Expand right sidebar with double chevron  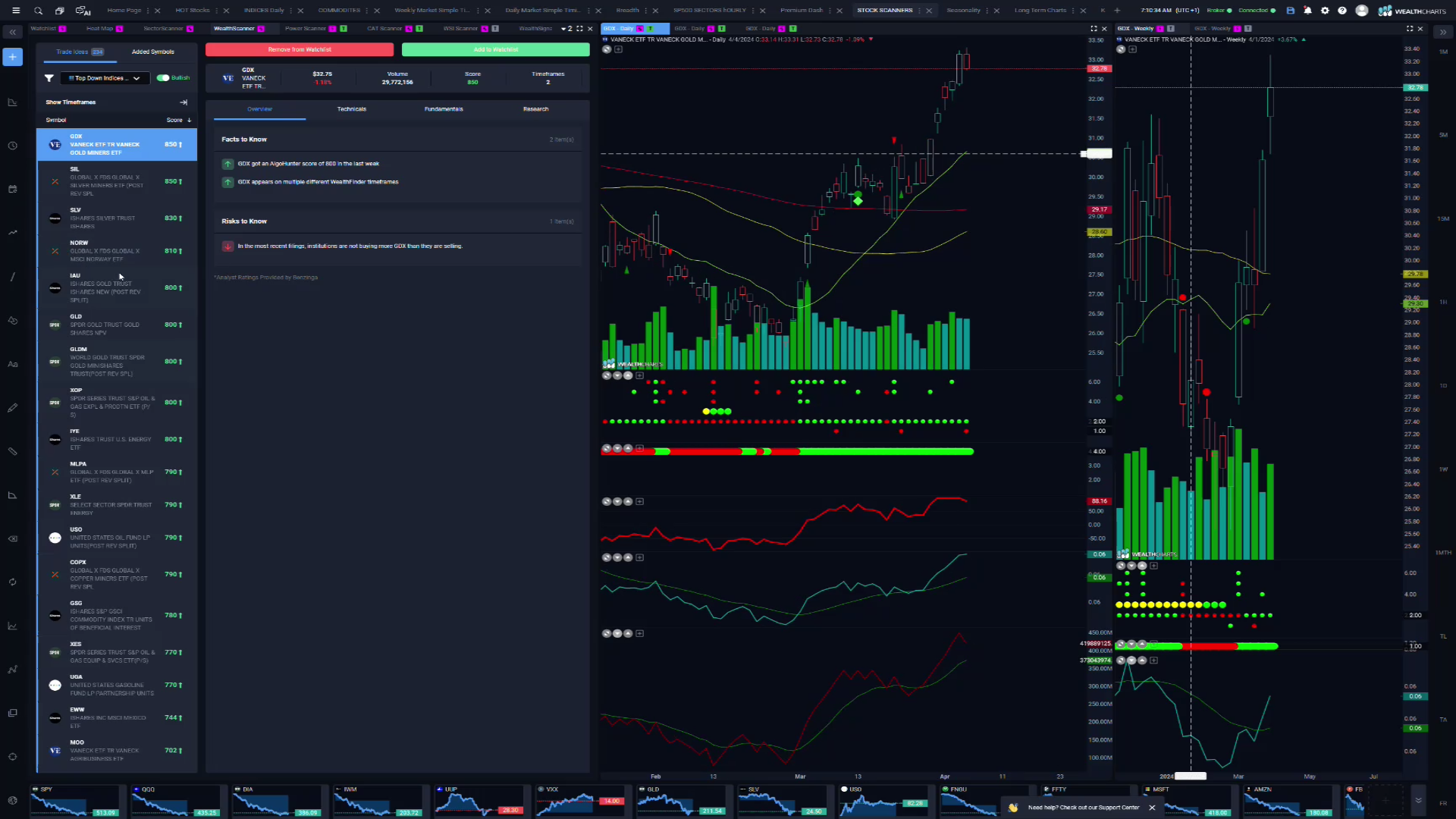[1442, 32]
